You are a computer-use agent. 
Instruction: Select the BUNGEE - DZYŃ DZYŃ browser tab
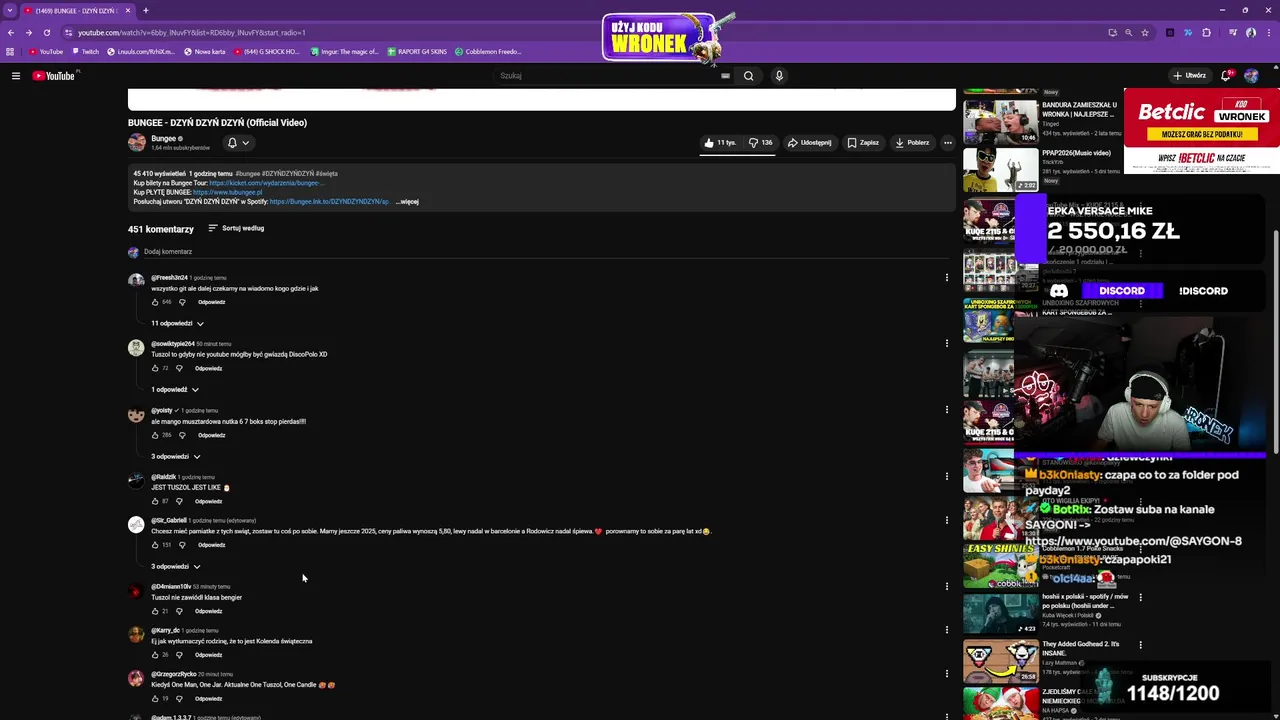pos(77,10)
